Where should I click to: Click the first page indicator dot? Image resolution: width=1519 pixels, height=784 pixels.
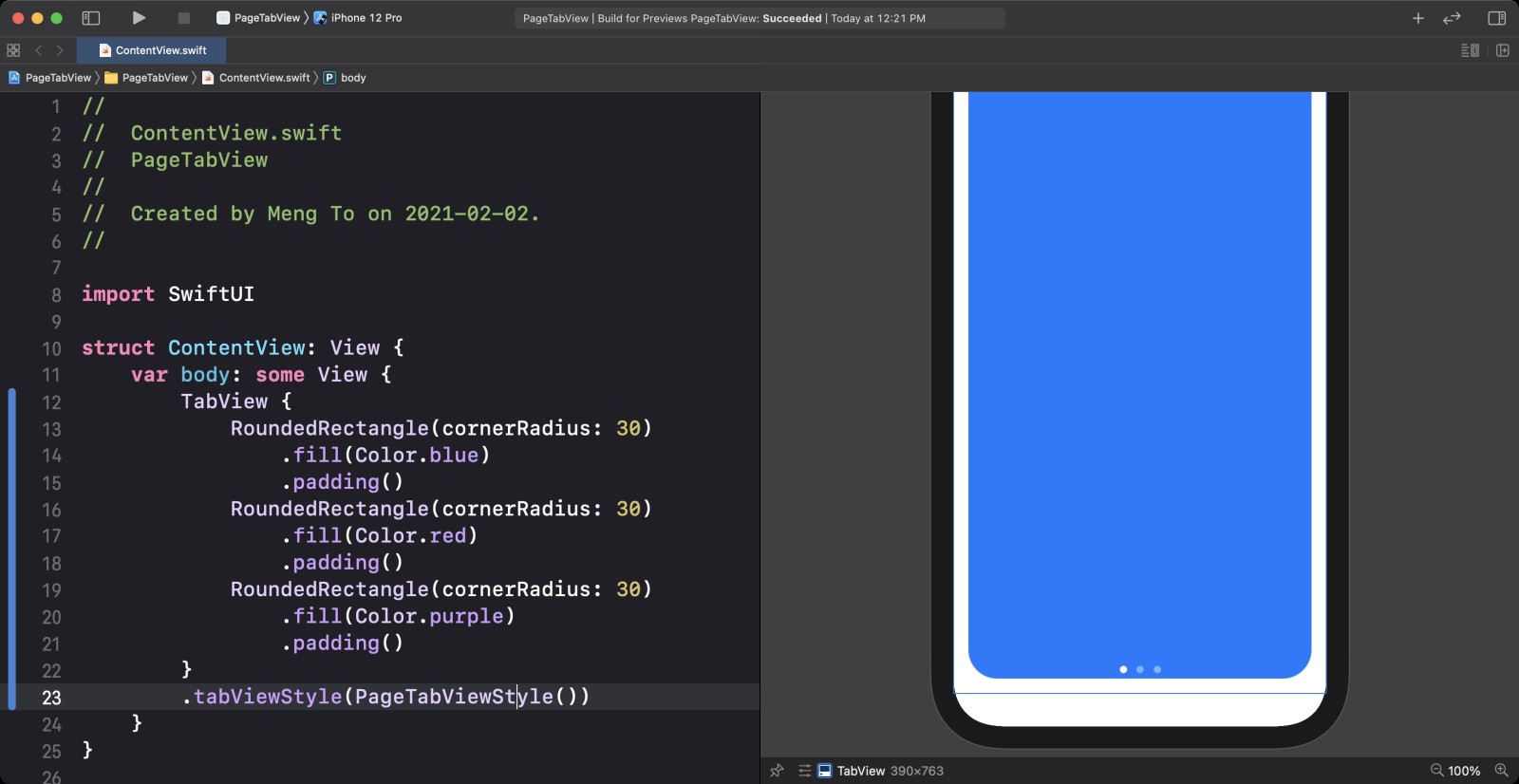click(1123, 669)
